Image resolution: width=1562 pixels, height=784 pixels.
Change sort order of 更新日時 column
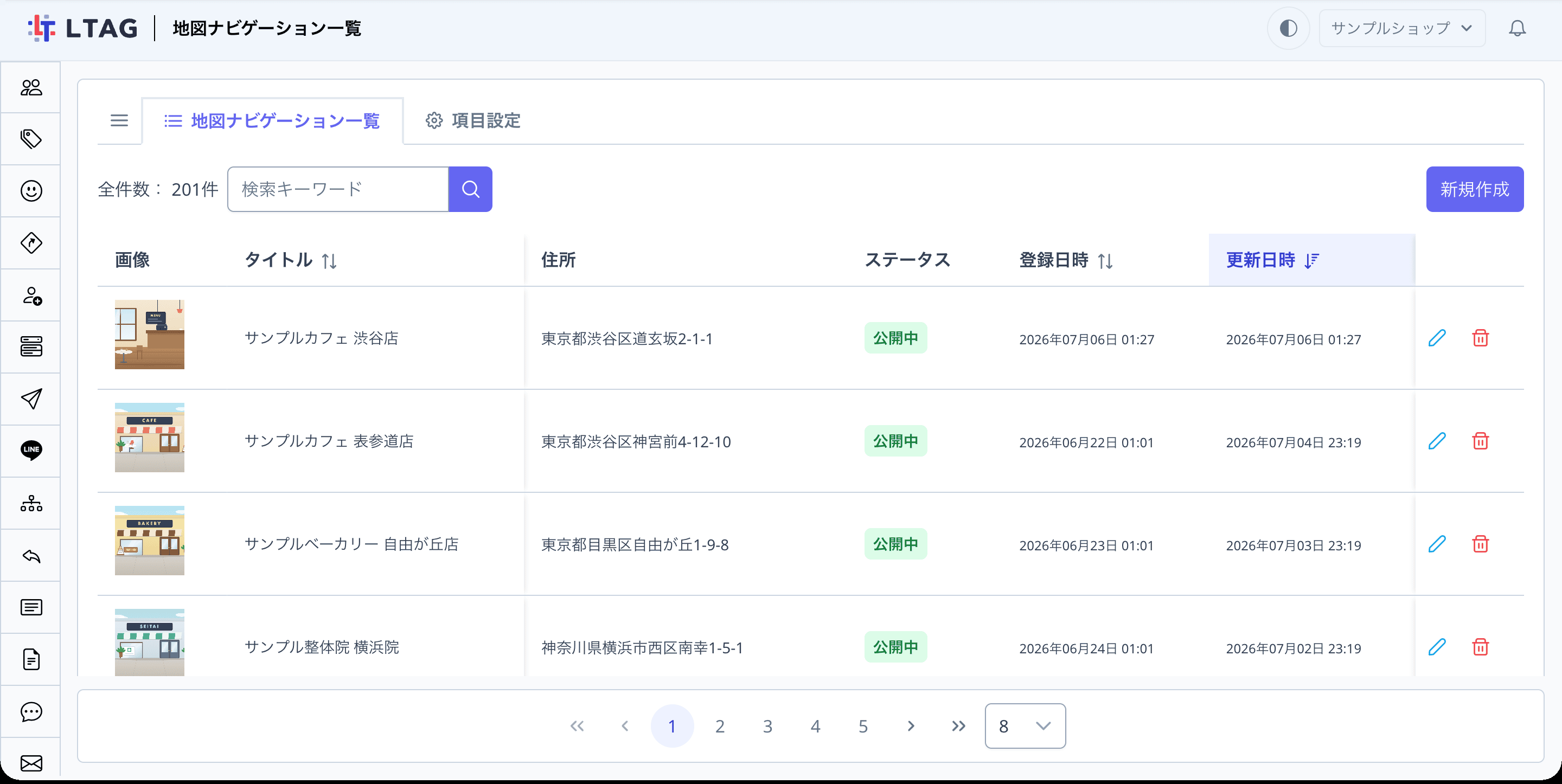tap(1311, 260)
